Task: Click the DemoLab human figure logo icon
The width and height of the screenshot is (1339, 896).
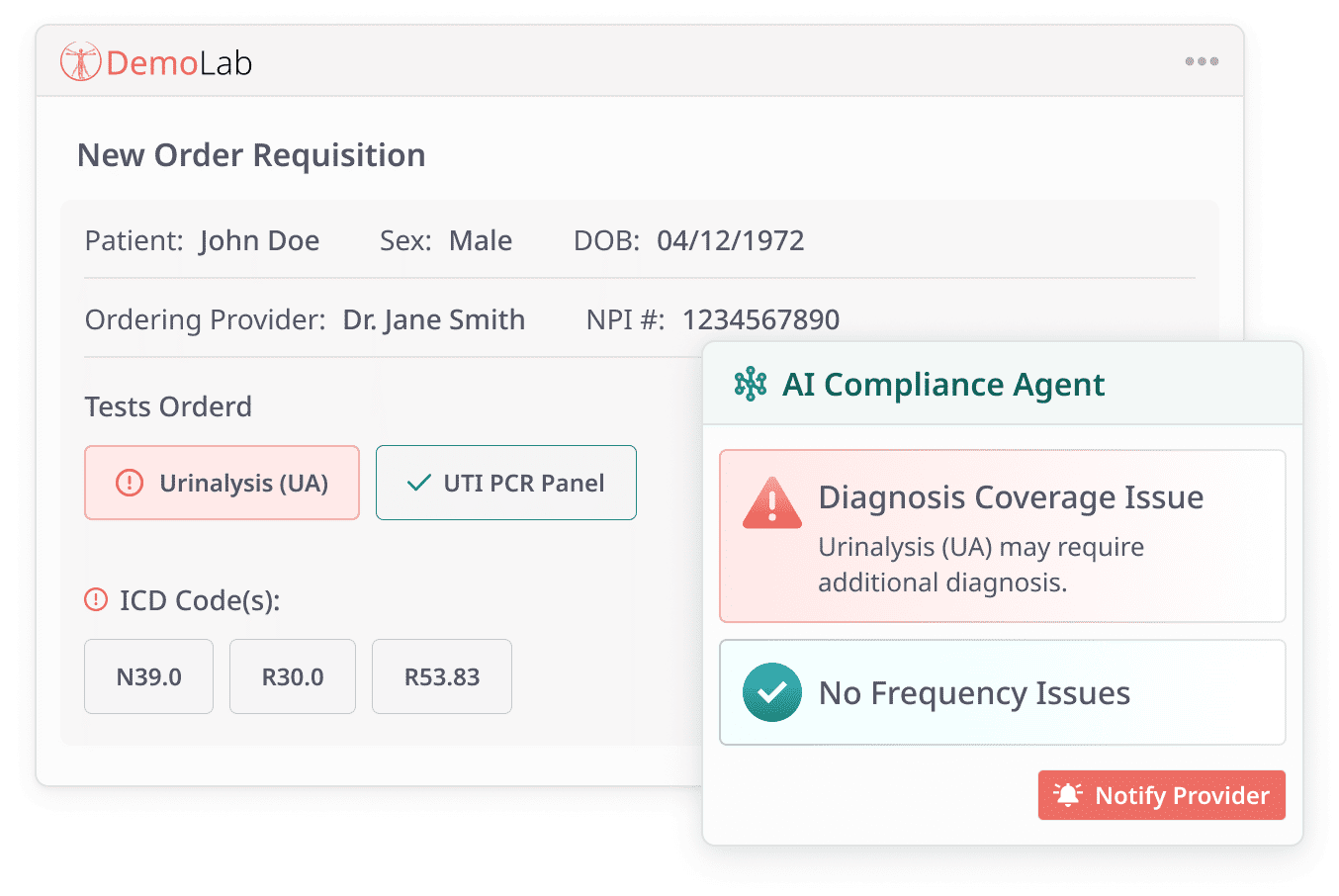Action: pyautogui.click(x=80, y=62)
